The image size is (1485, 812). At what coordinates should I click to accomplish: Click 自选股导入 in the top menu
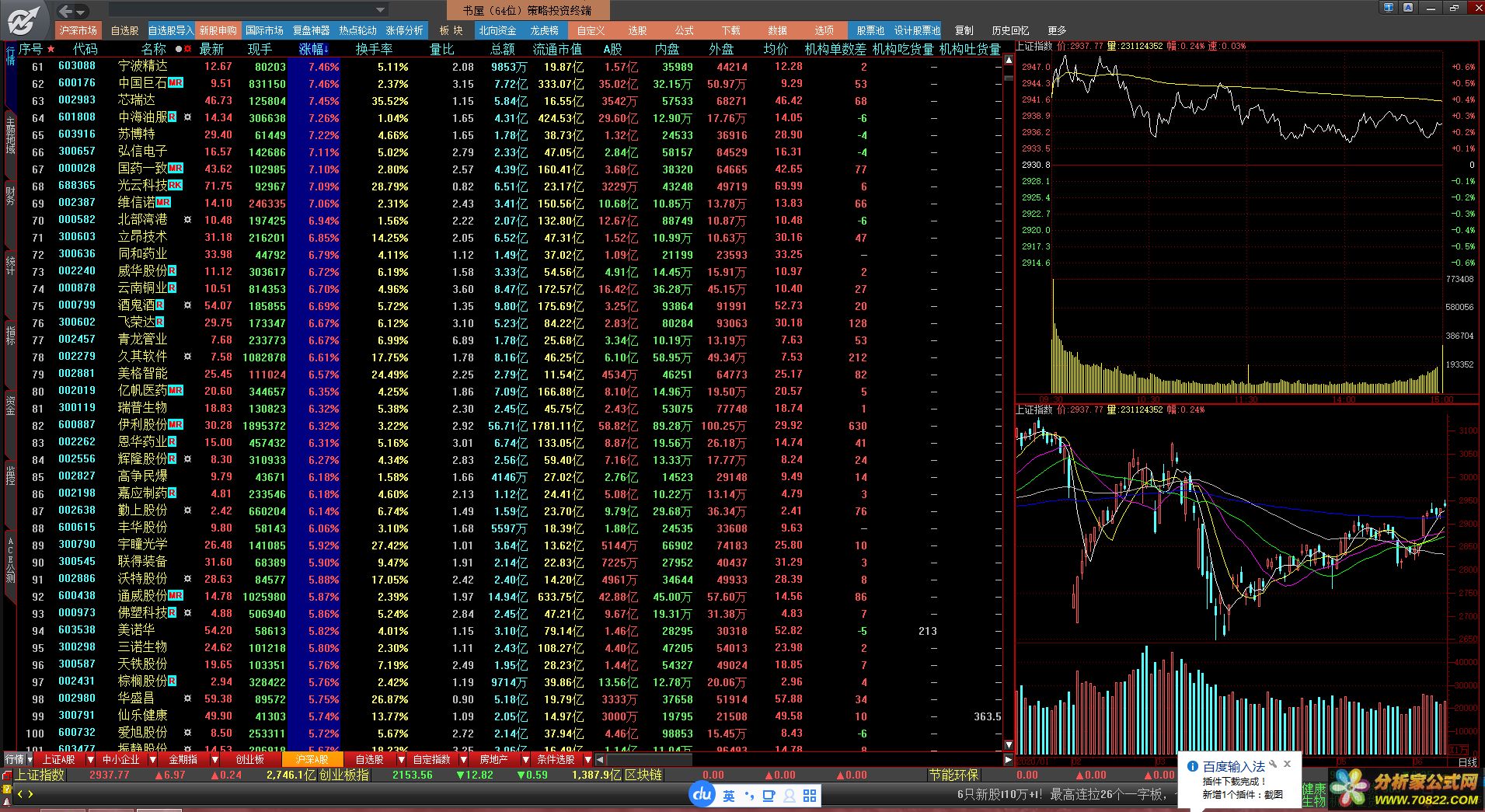170,30
